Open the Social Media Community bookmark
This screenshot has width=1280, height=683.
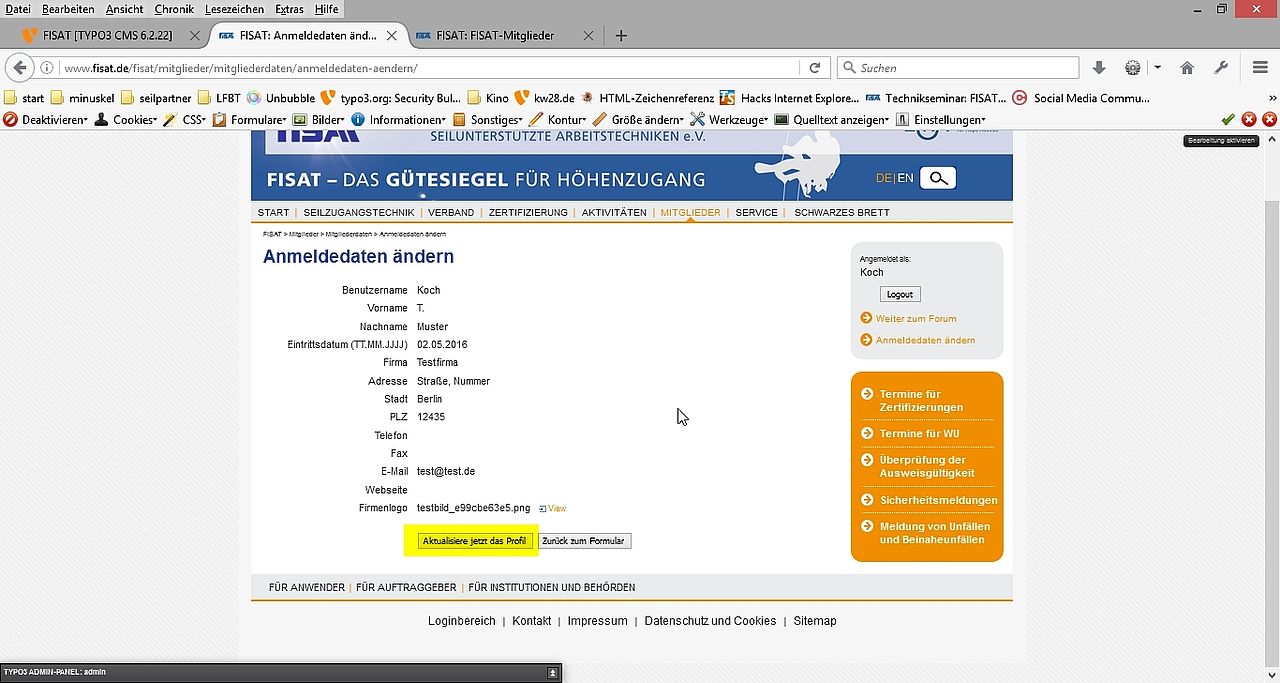[x=1081, y=98]
